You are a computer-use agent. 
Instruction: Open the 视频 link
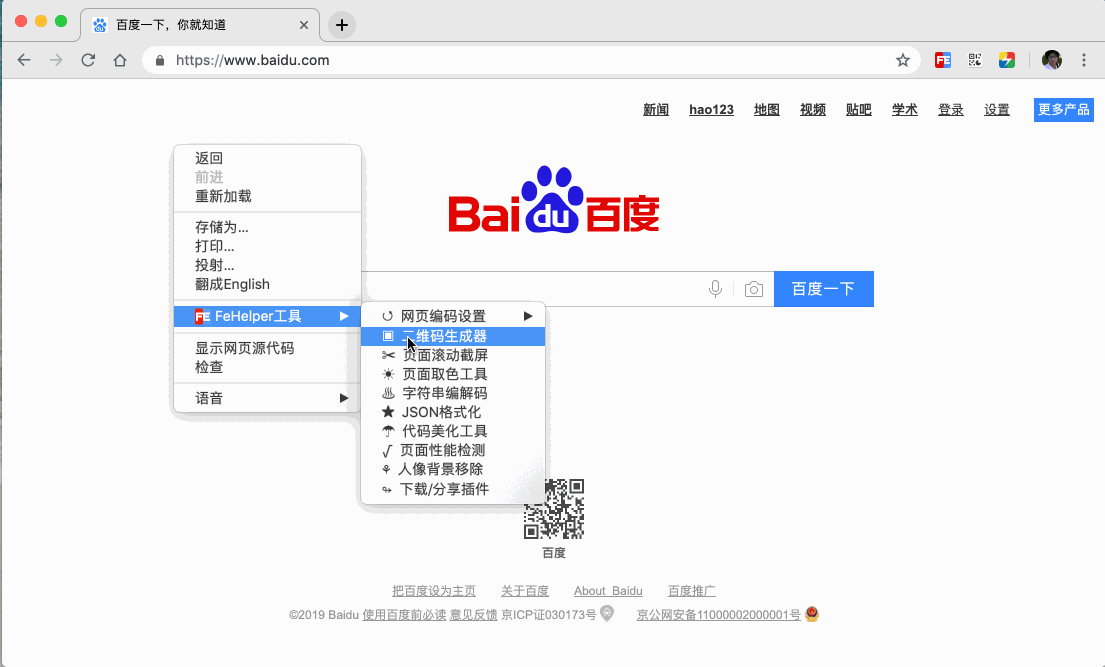coord(813,109)
